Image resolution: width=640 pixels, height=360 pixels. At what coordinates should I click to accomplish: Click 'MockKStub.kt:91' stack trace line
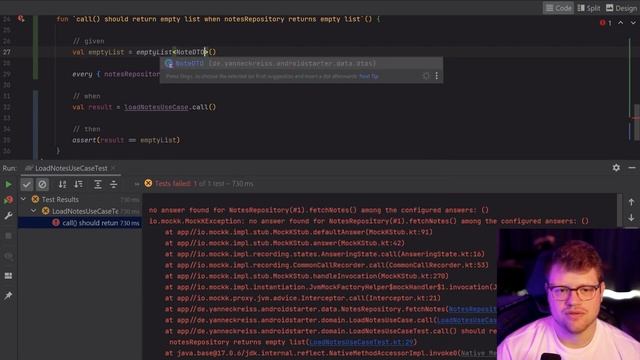[299, 232]
